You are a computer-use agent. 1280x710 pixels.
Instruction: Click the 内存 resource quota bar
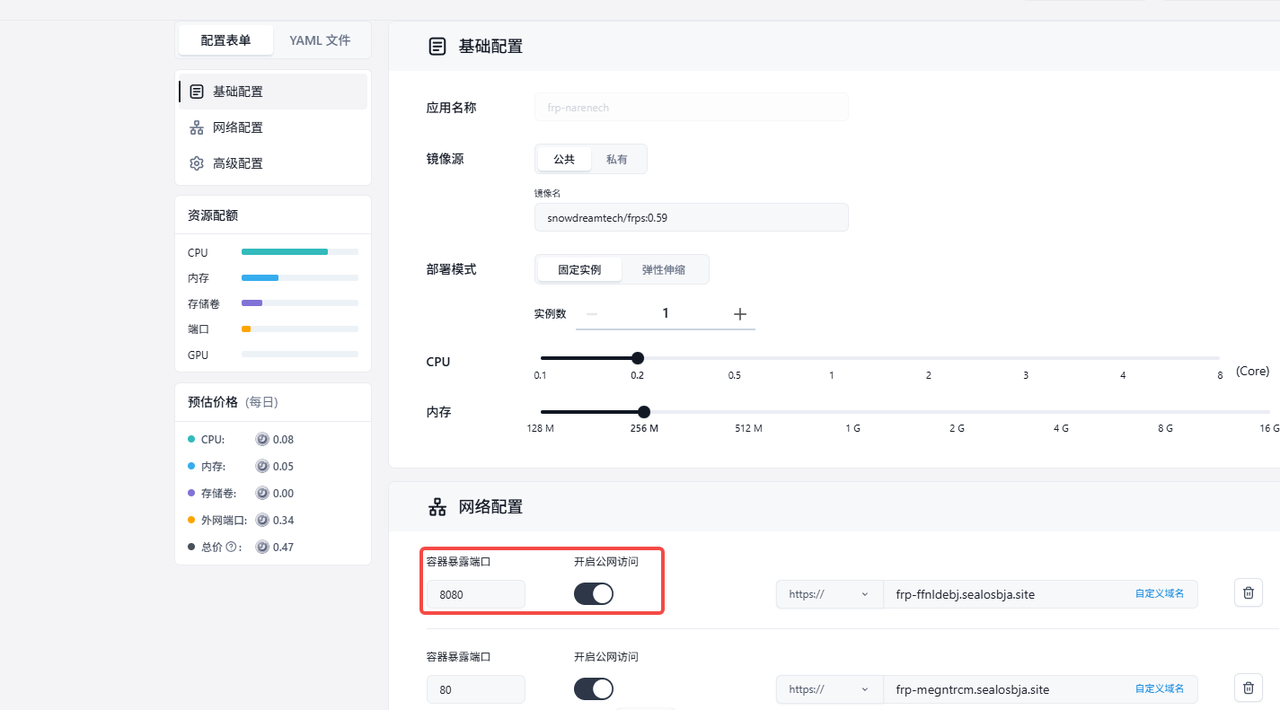click(299, 277)
